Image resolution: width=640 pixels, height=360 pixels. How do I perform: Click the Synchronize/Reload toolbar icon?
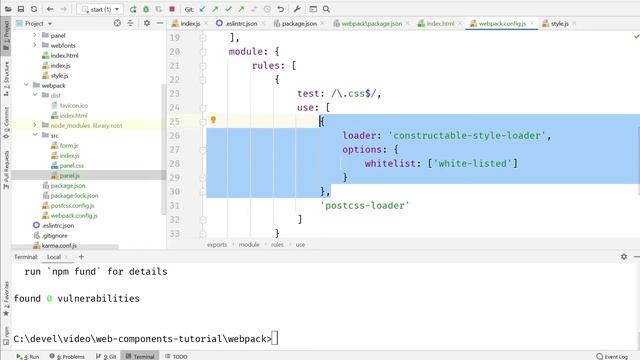(x=34, y=9)
